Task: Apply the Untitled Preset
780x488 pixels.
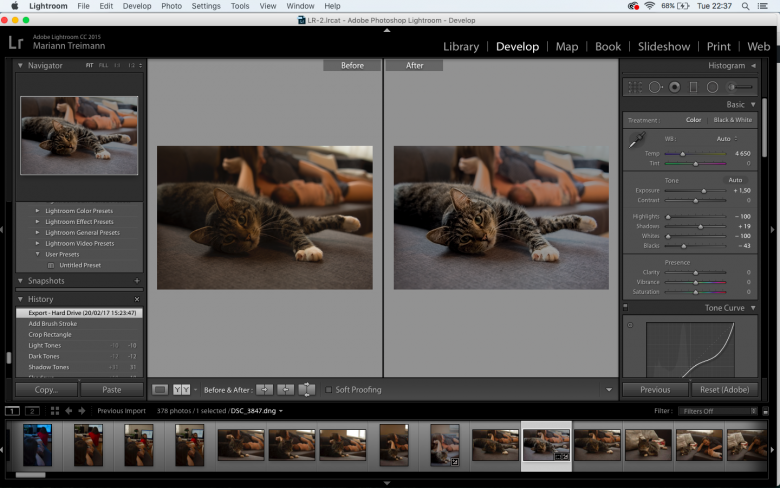Action: point(80,265)
